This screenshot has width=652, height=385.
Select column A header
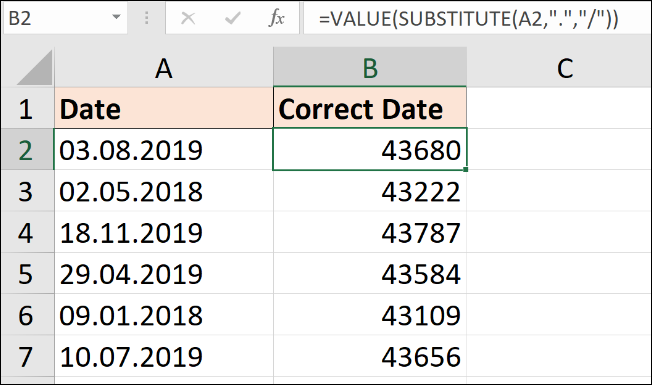tap(163, 67)
